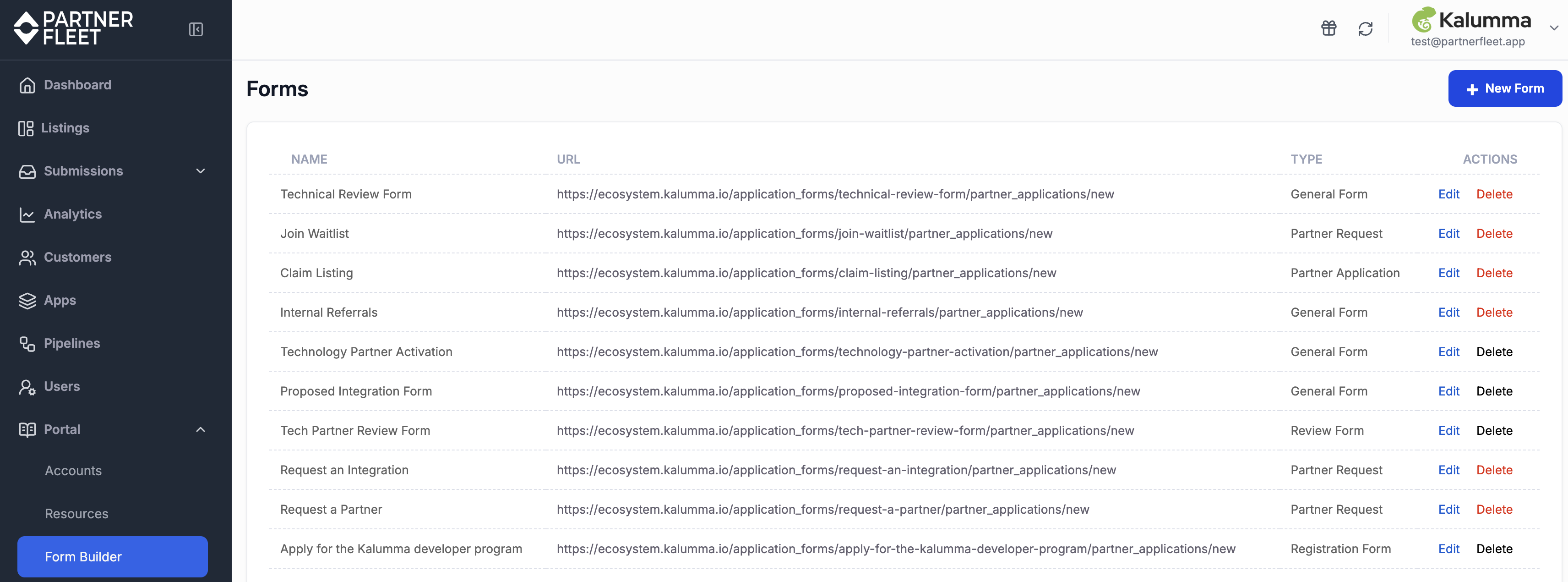Edit the Technical Review Form
Screen dimensions: 1568x582
click(x=1448, y=194)
